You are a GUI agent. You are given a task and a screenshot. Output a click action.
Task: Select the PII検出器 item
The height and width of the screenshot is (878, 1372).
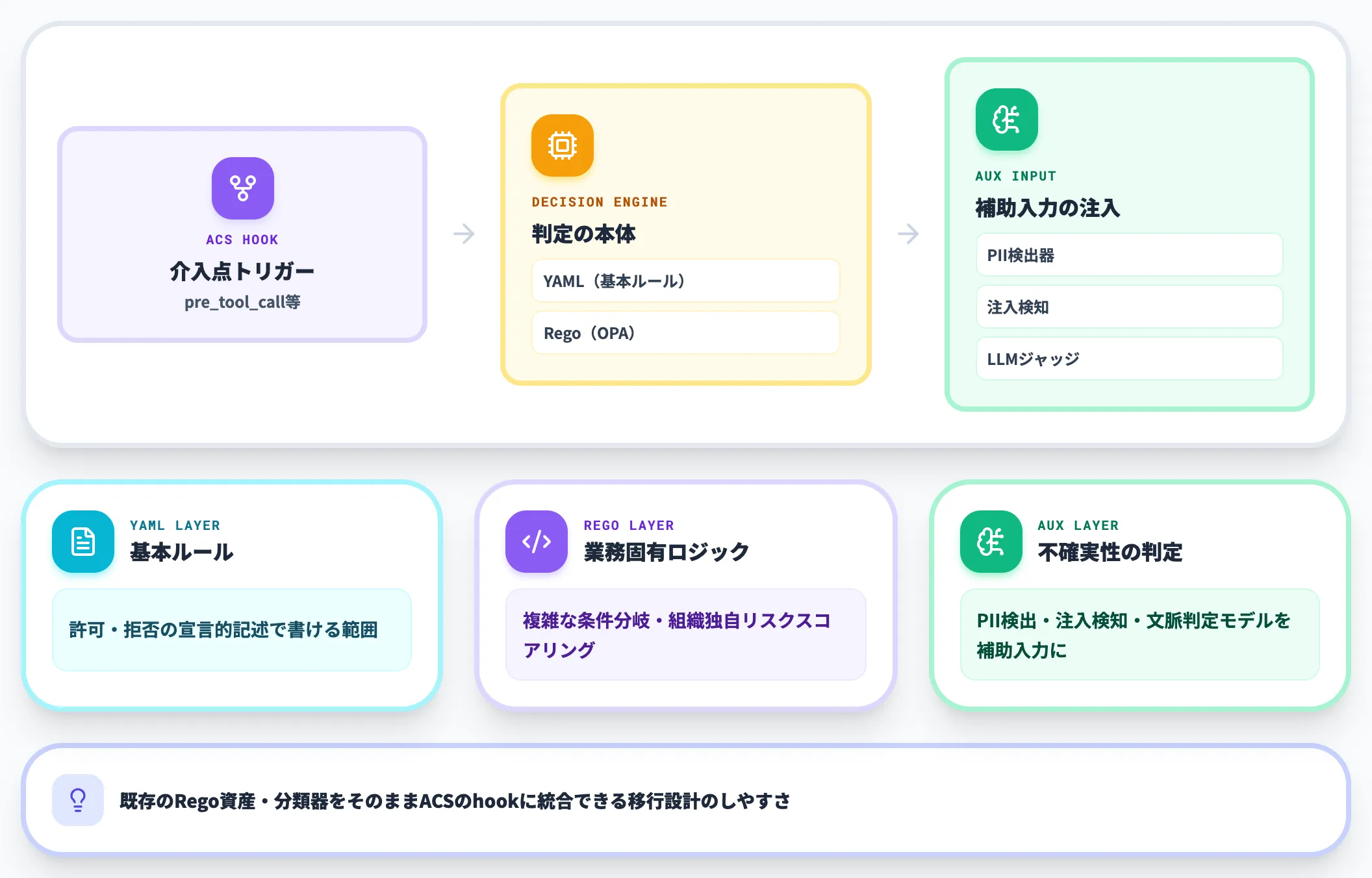click(x=1130, y=255)
